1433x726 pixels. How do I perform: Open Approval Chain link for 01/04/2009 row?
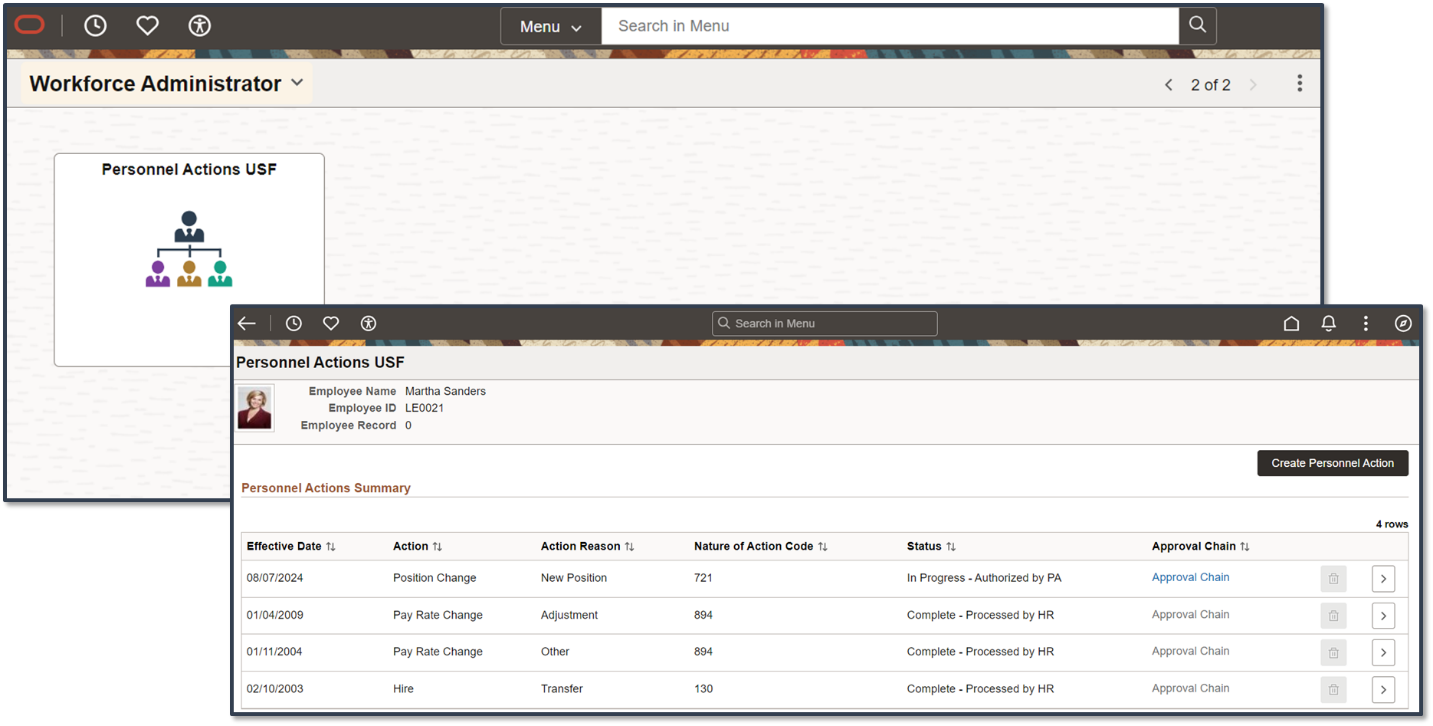pyautogui.click(x=1190, y=615)
